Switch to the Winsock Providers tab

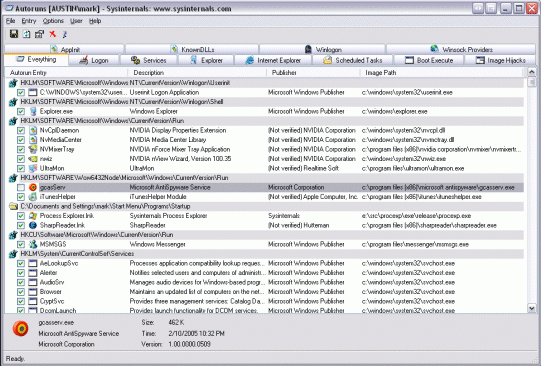[x=461, y=49]
